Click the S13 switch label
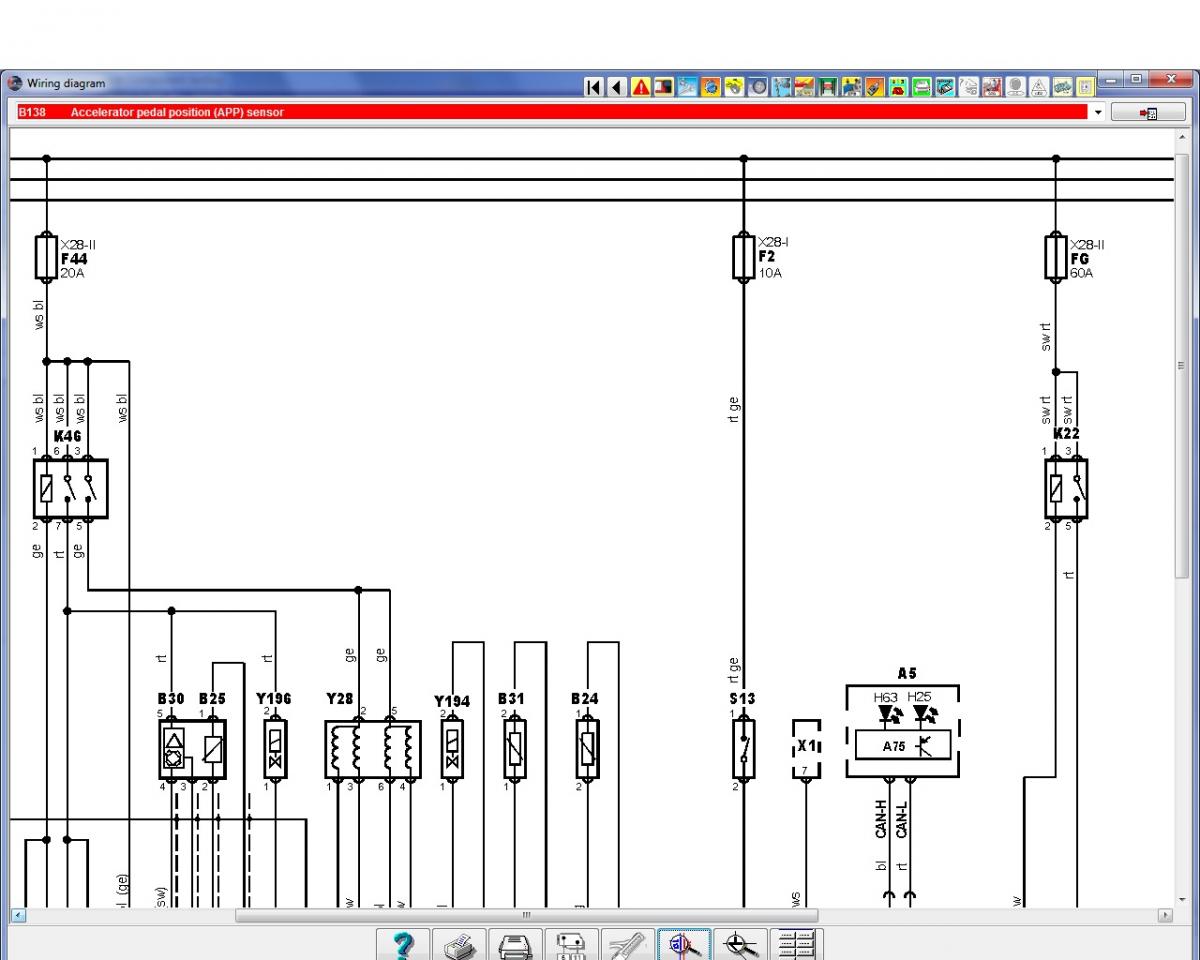 click(x=742, y=699)
